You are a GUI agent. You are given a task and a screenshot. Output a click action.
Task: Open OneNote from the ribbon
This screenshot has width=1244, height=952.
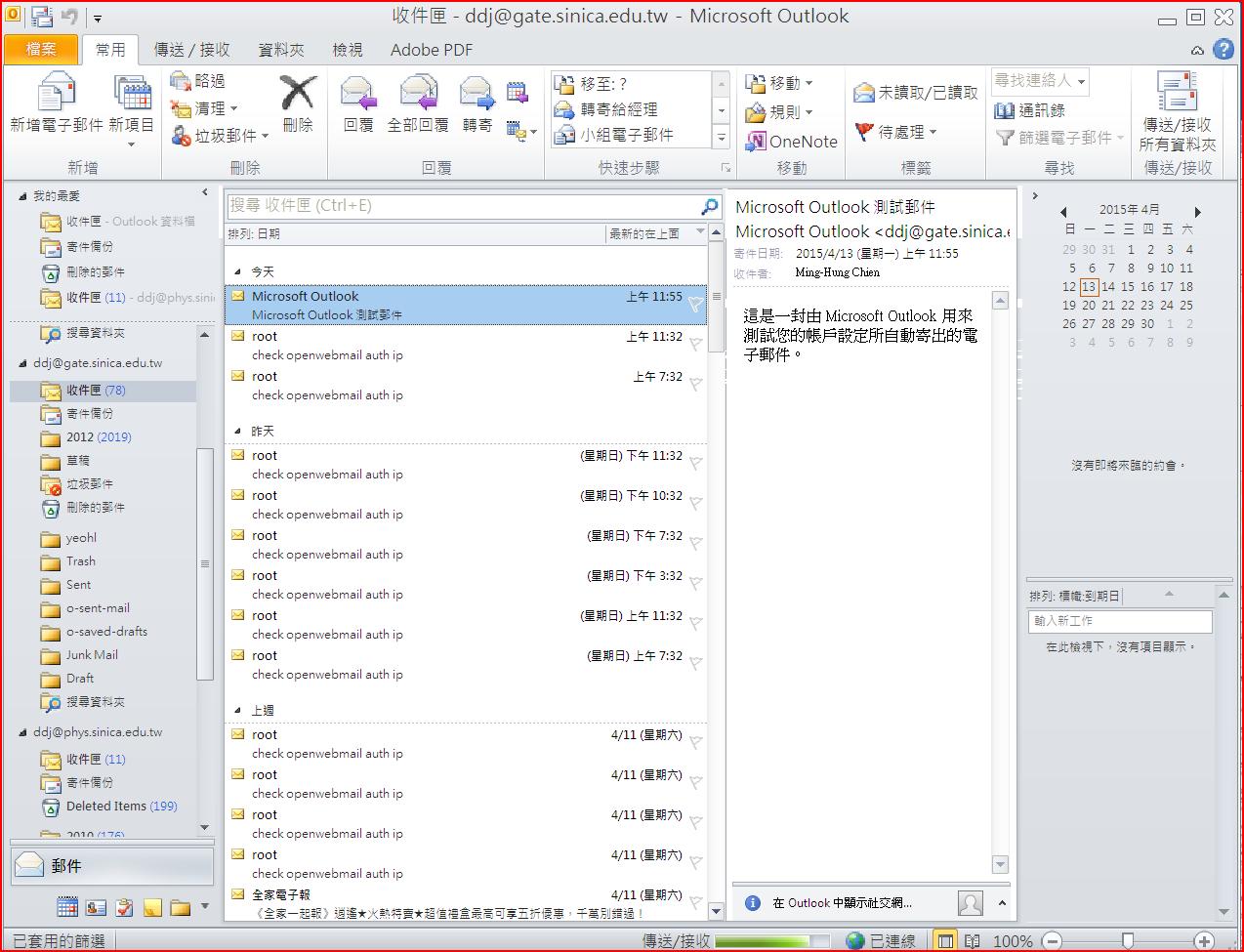(792, 142)
